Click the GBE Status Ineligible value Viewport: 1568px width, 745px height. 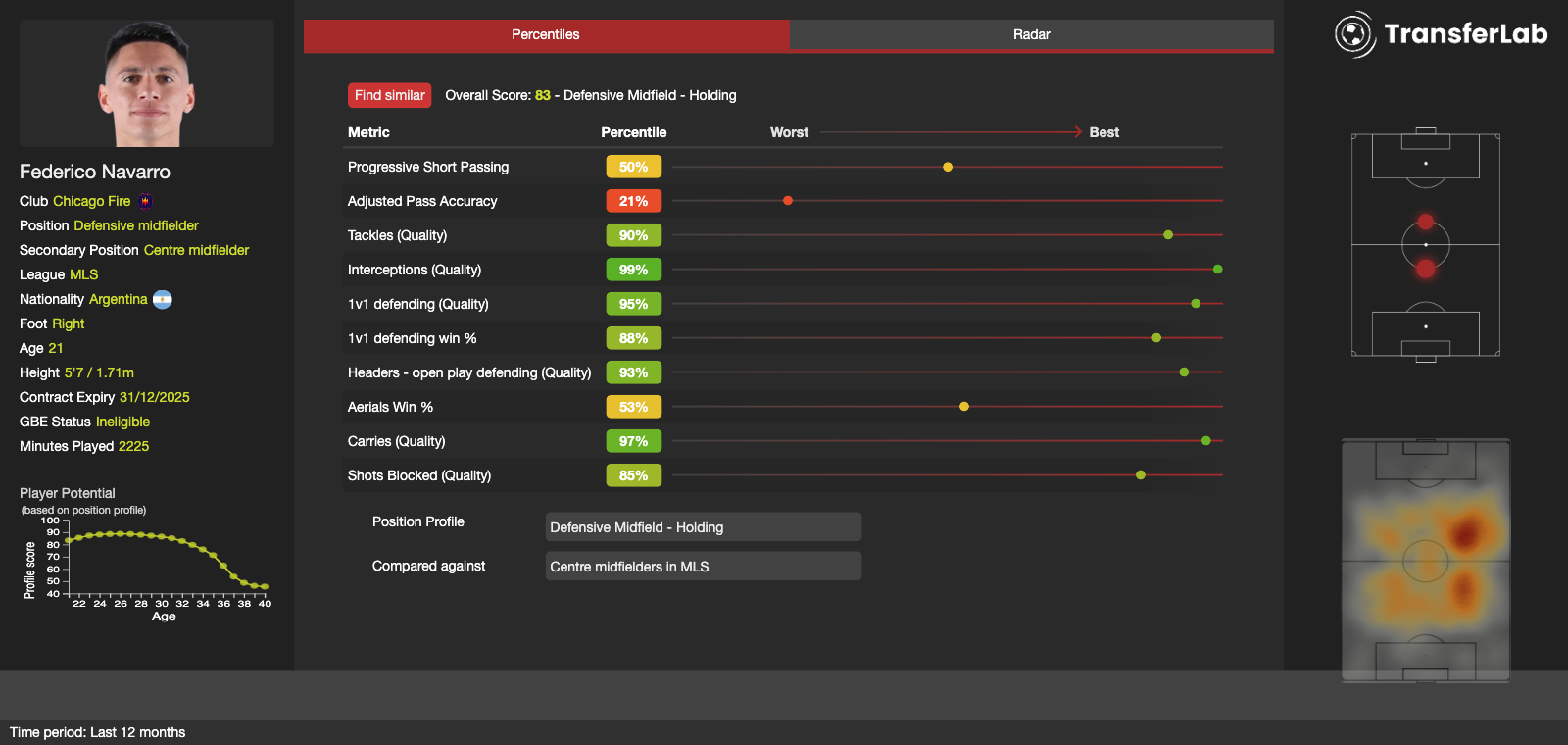122,422
